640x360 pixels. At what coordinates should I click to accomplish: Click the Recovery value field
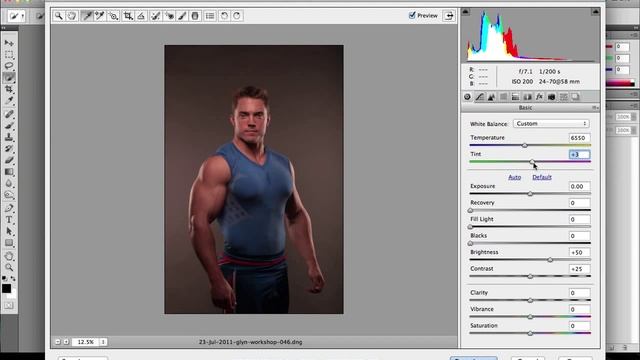(x=579, y=203)
